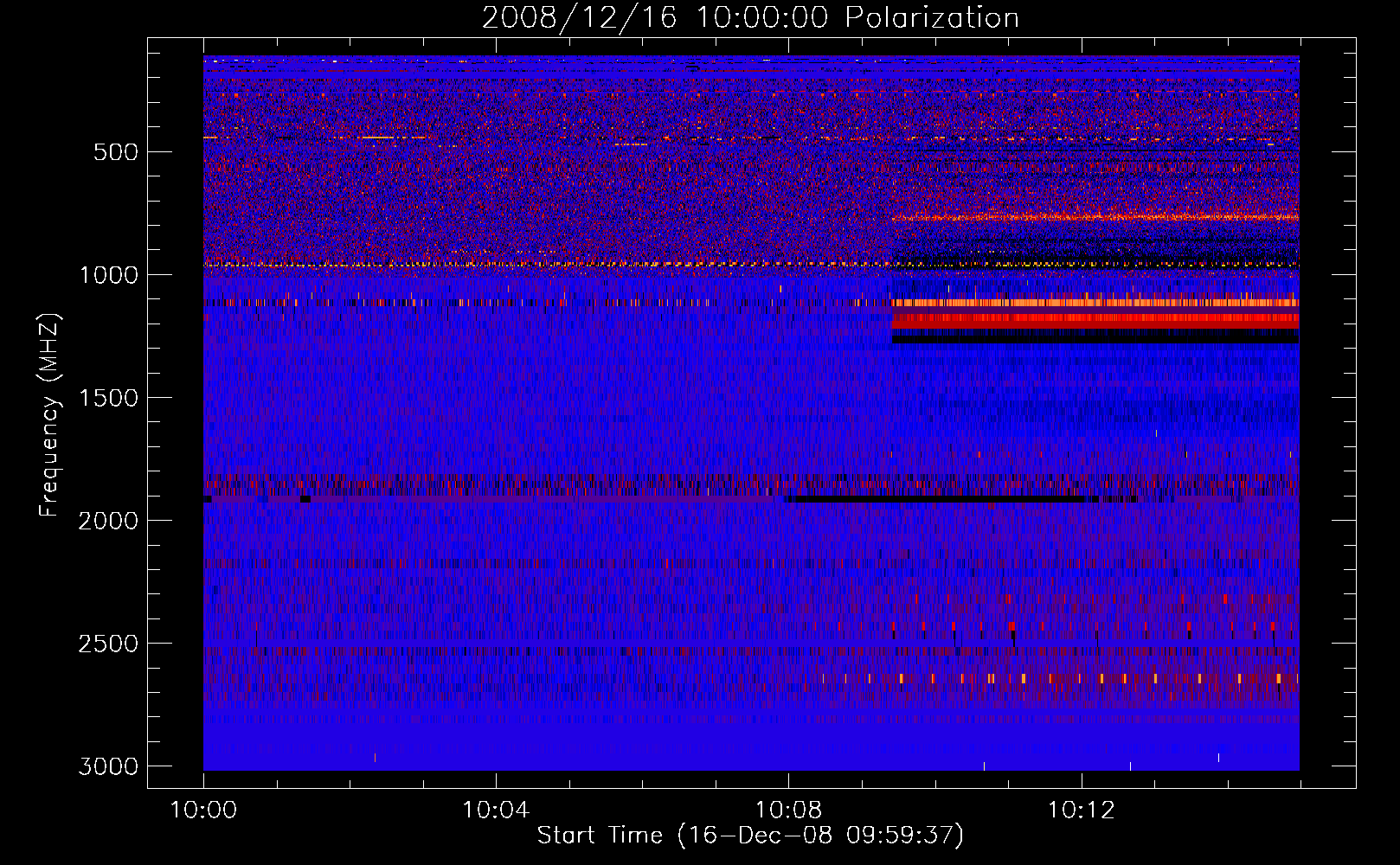Select the 'Frequency (MHZ)' y-axis label
The width and height of the screenshot is (1400, 865).
click(x=49, y=415)
